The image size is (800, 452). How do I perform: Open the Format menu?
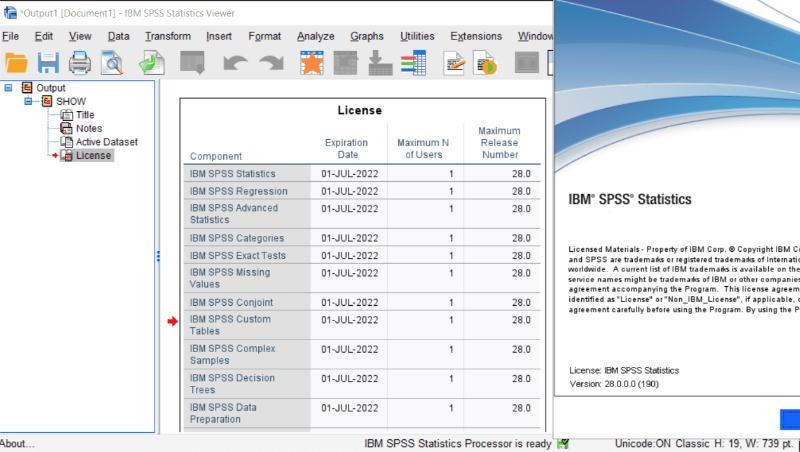tap(264, 36)
